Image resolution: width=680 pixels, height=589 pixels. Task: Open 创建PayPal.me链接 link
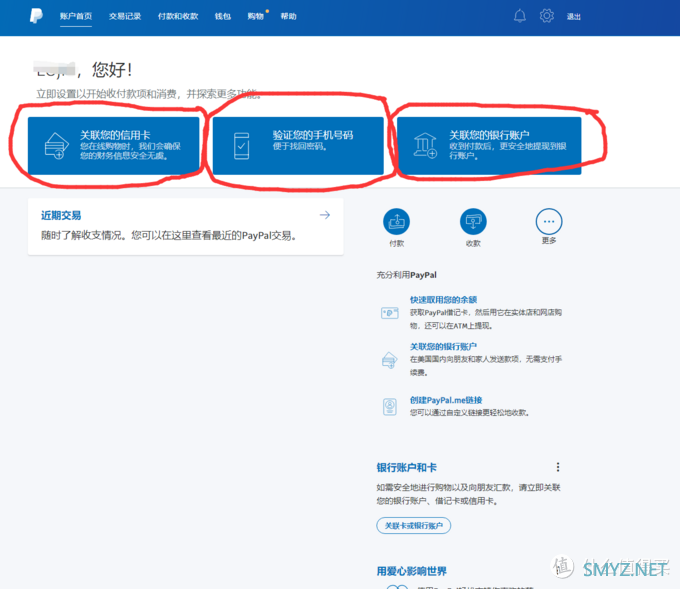tap(446, 400)
